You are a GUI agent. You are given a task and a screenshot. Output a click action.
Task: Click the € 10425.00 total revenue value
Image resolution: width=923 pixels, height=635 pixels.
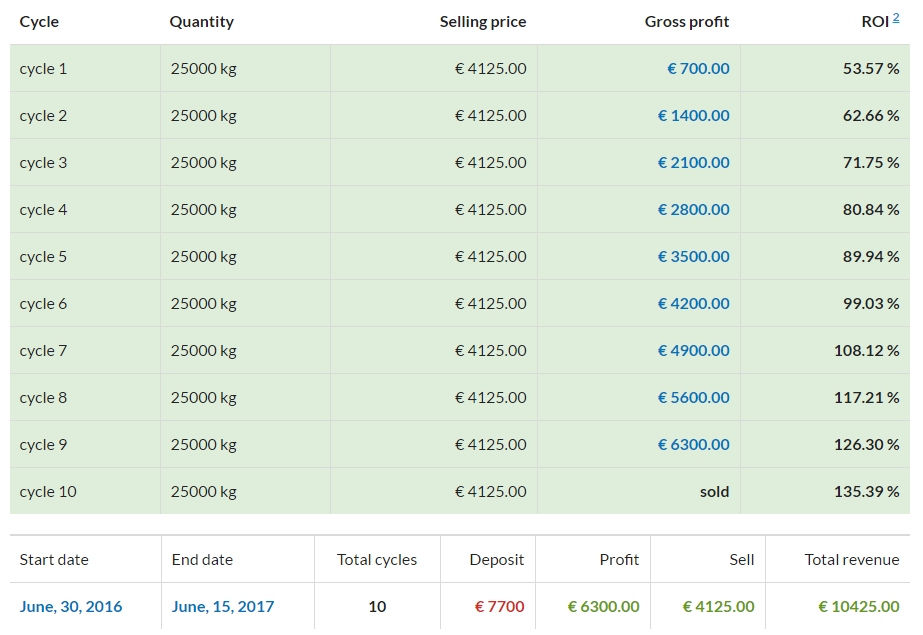pos(858,607)
